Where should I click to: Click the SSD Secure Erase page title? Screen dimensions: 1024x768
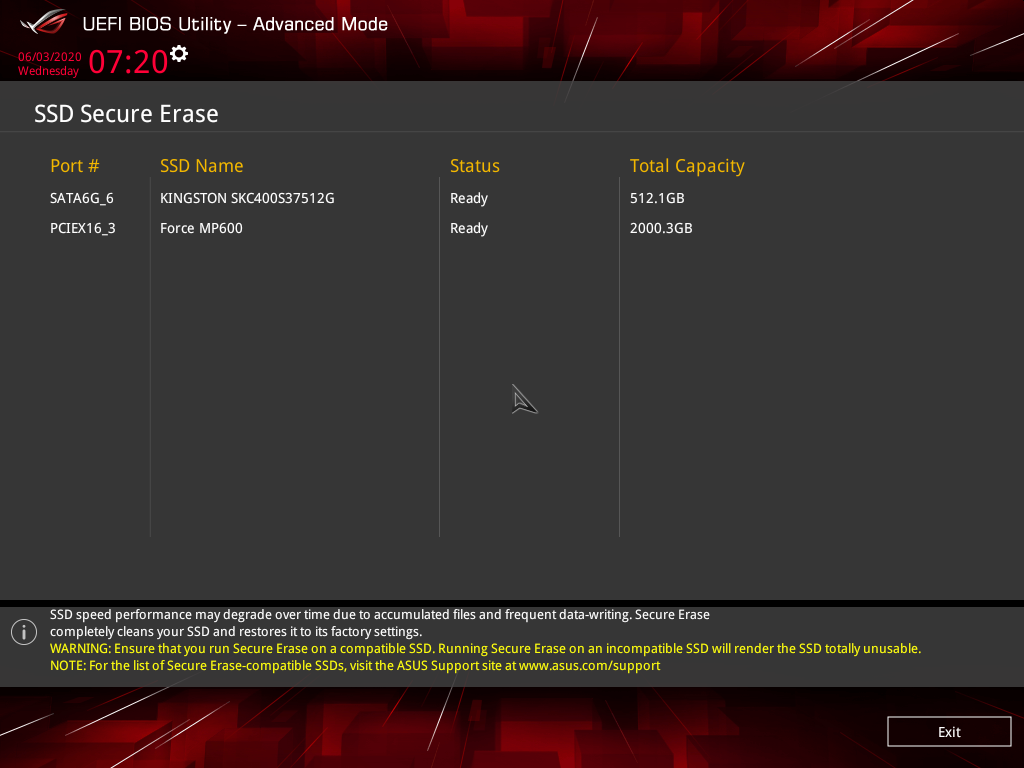tap(126, 113)
